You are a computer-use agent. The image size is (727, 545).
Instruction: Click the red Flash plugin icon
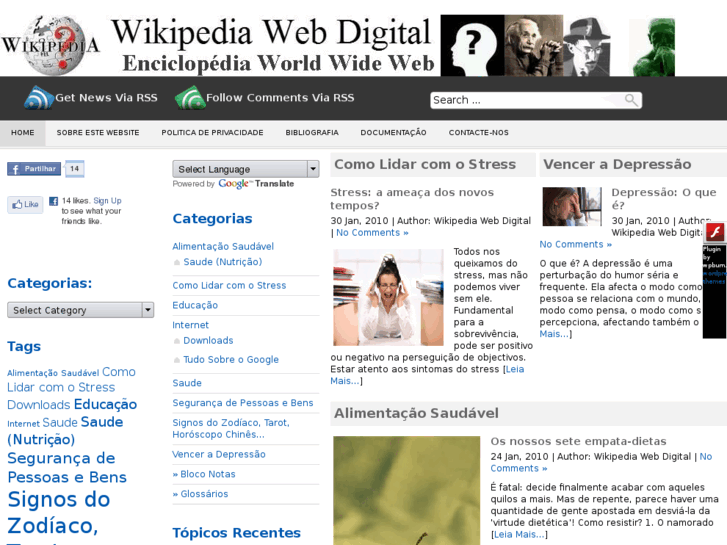click(715, 232)
